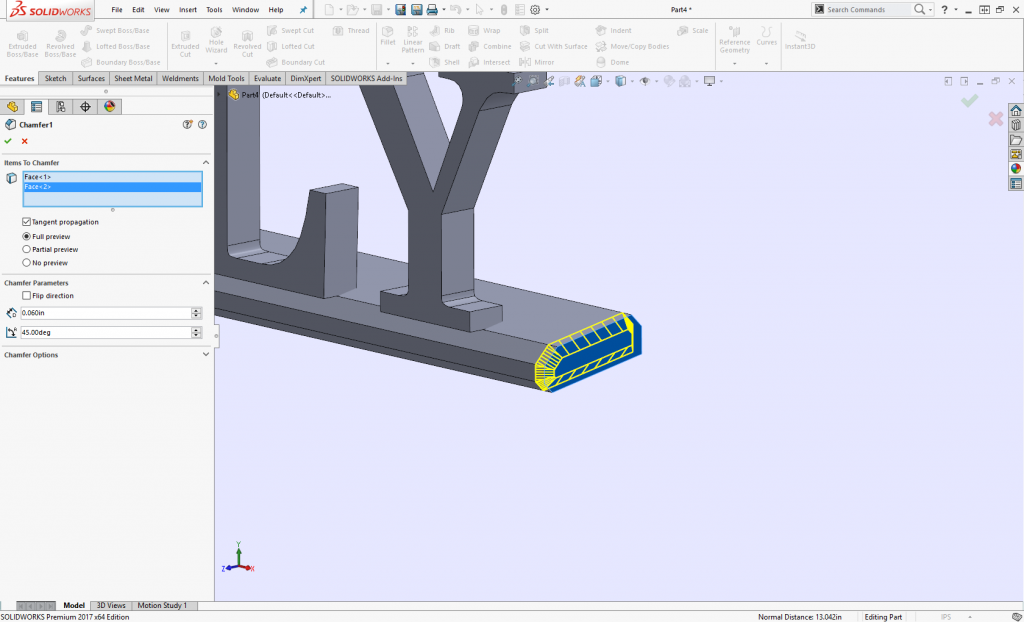Select the Partial preview radio button

[x=27, y=250]
